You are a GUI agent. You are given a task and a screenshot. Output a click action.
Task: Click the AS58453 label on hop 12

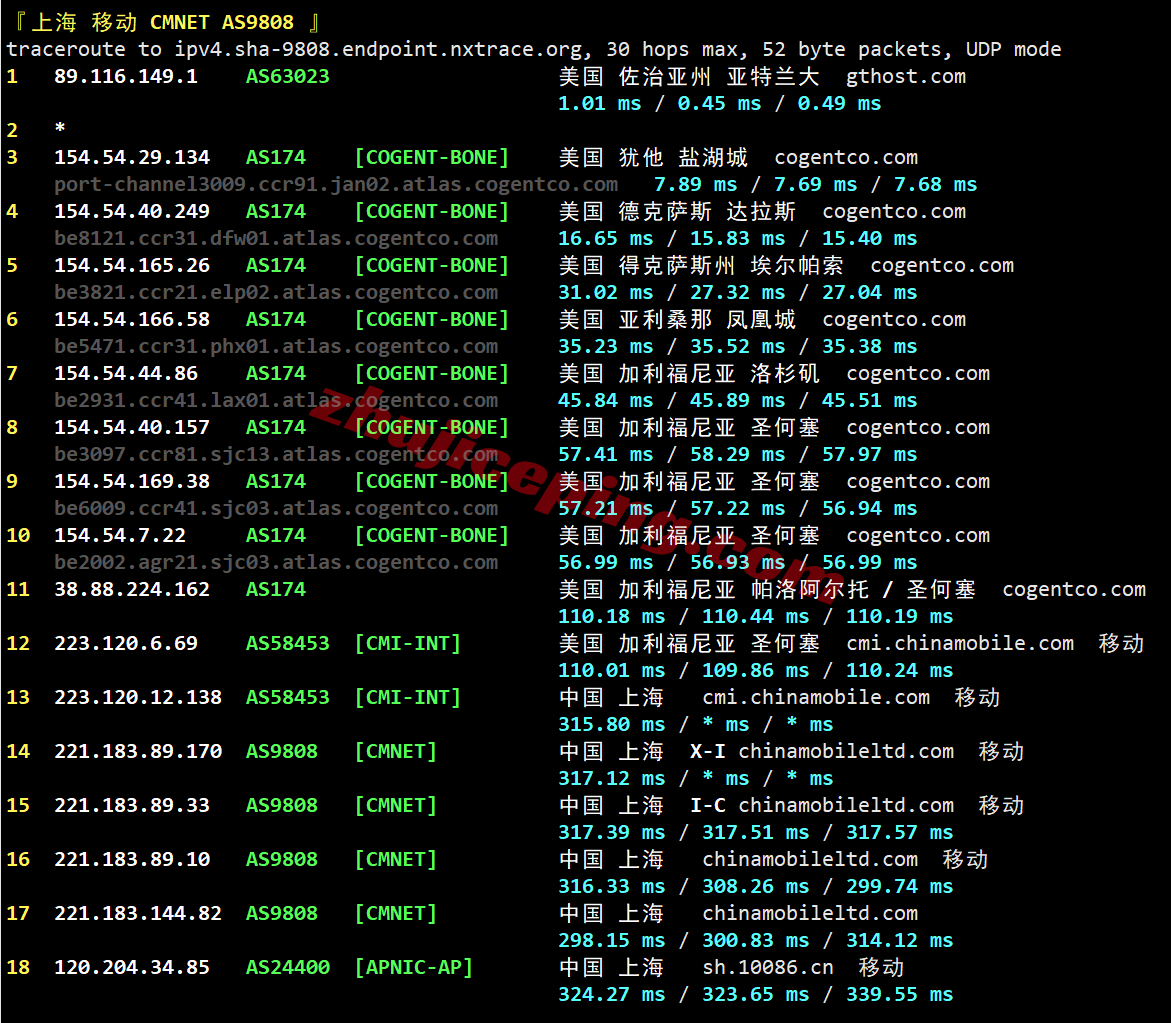coord(287,643)
